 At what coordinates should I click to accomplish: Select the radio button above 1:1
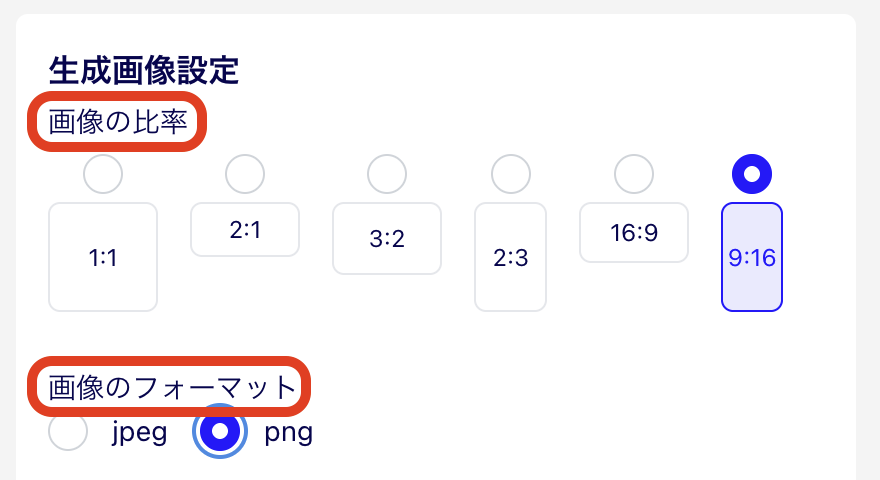click(103, 174)
